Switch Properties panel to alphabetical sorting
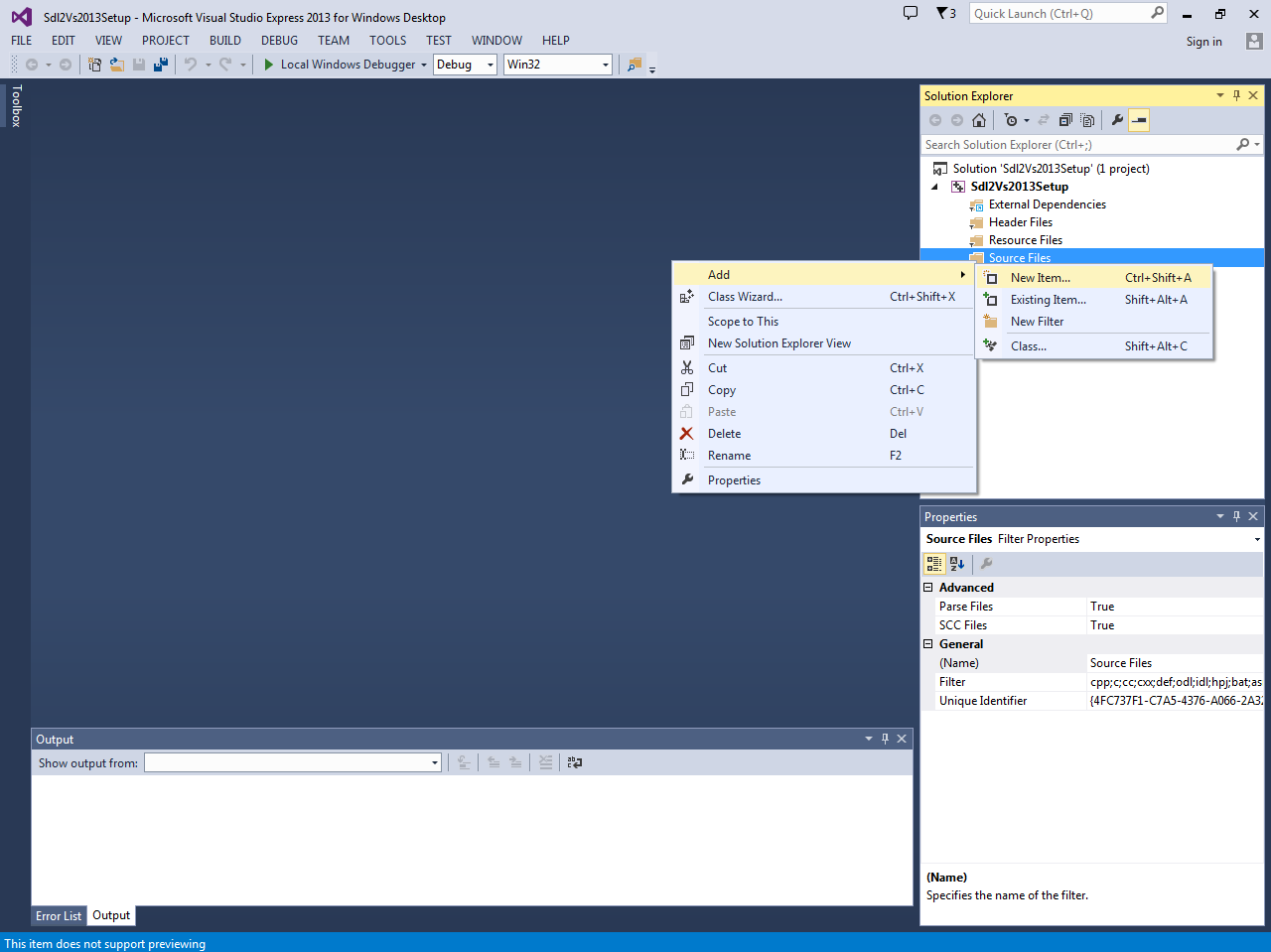Screen dimensions: 1271x952 coord(956,563)
